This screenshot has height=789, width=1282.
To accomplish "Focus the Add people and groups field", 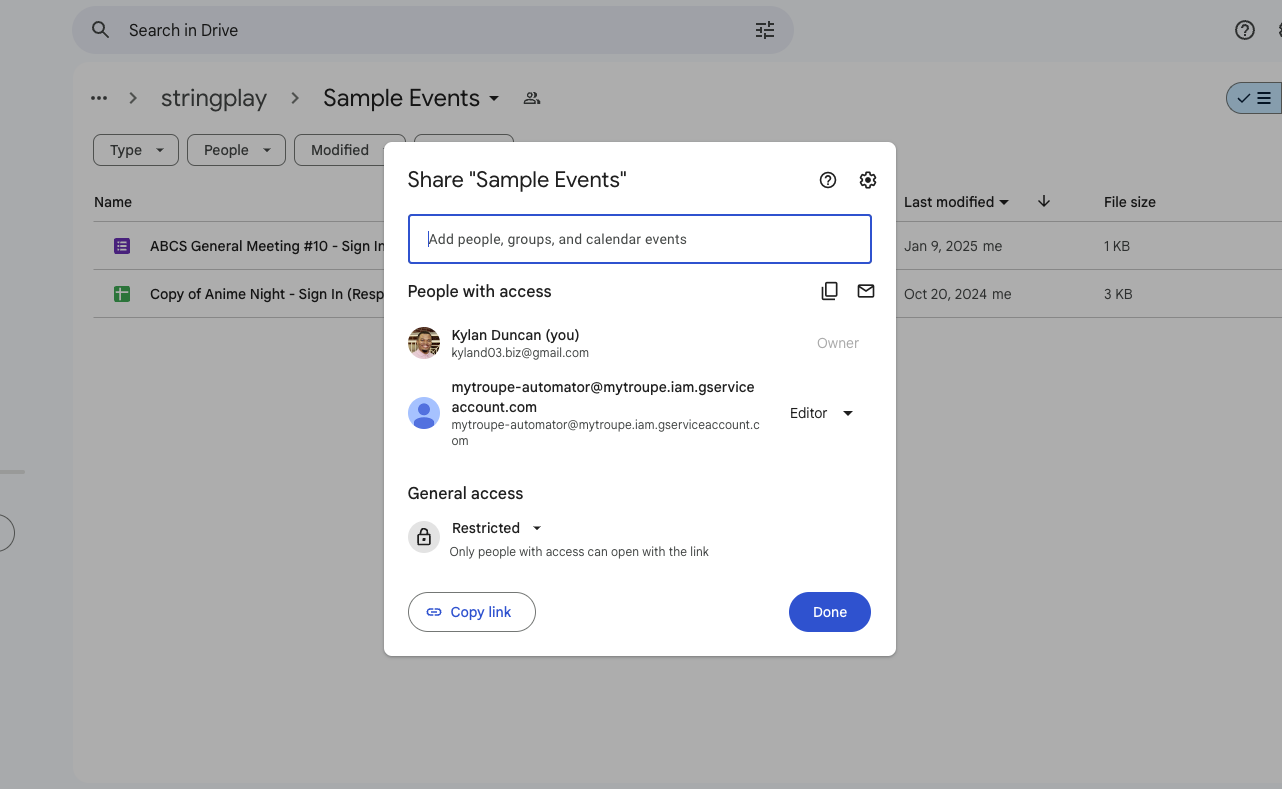I will click(639, 239).
